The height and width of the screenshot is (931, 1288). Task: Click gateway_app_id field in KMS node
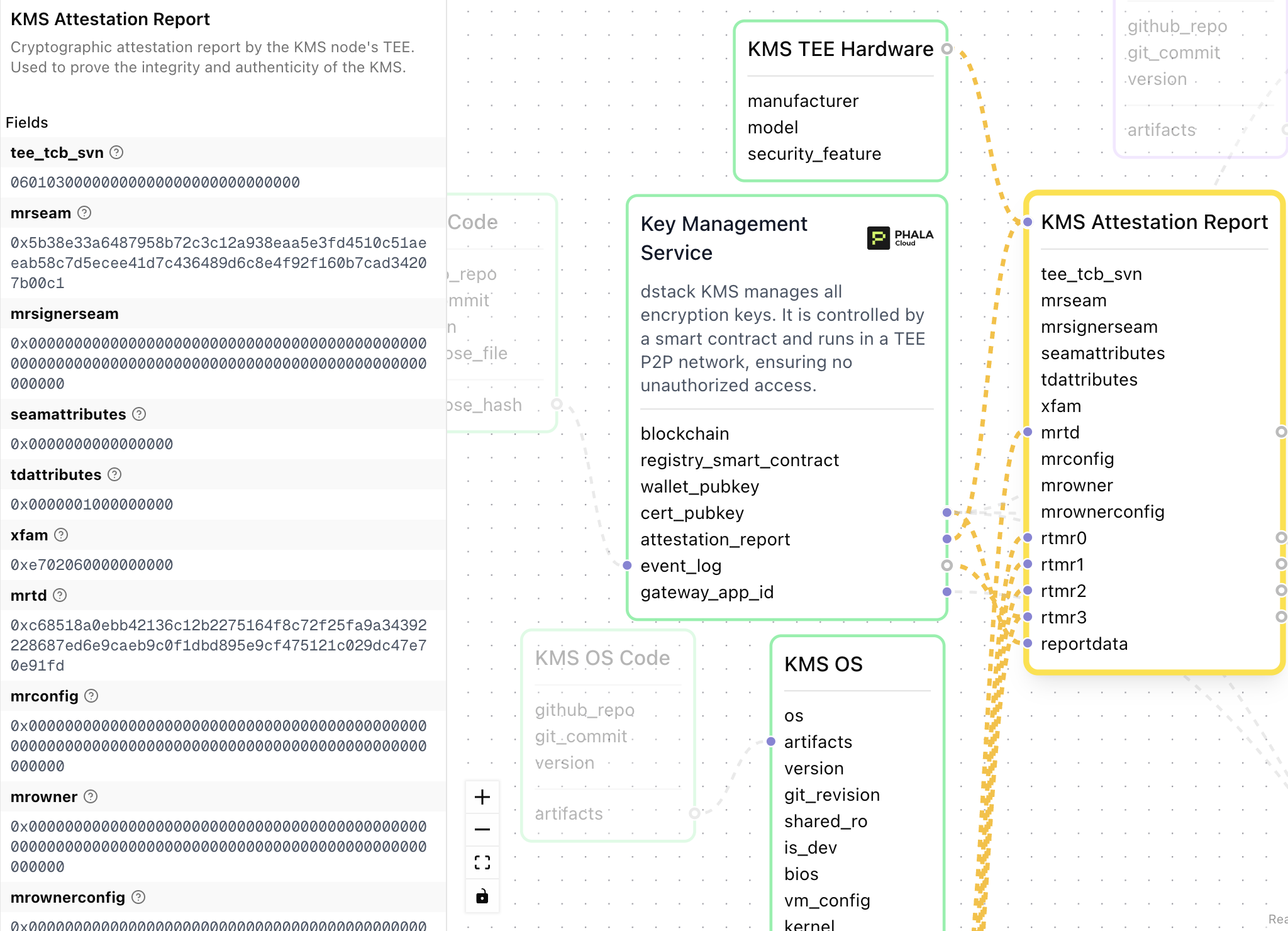point(707,592)
